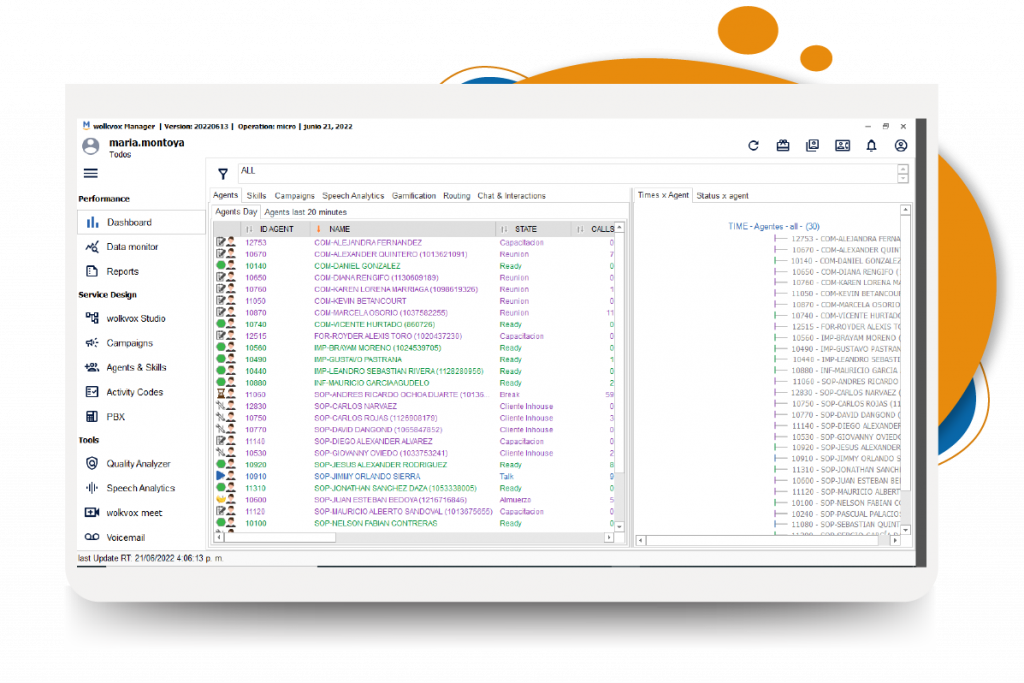Viewport: 1024px width, 683px height.
Task: Open the Chat & Interactions tab
Action: pyautogui.click(x=511, y=196)
